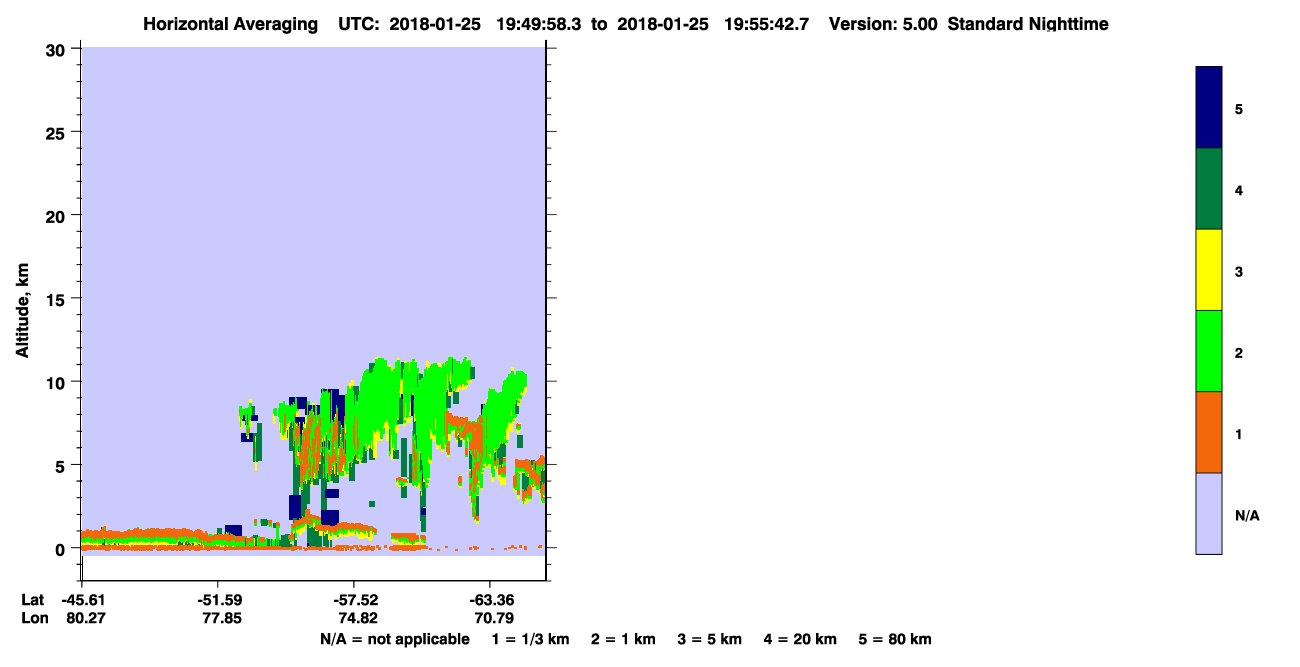Click the latitude value -51.59

coord(218,600)
